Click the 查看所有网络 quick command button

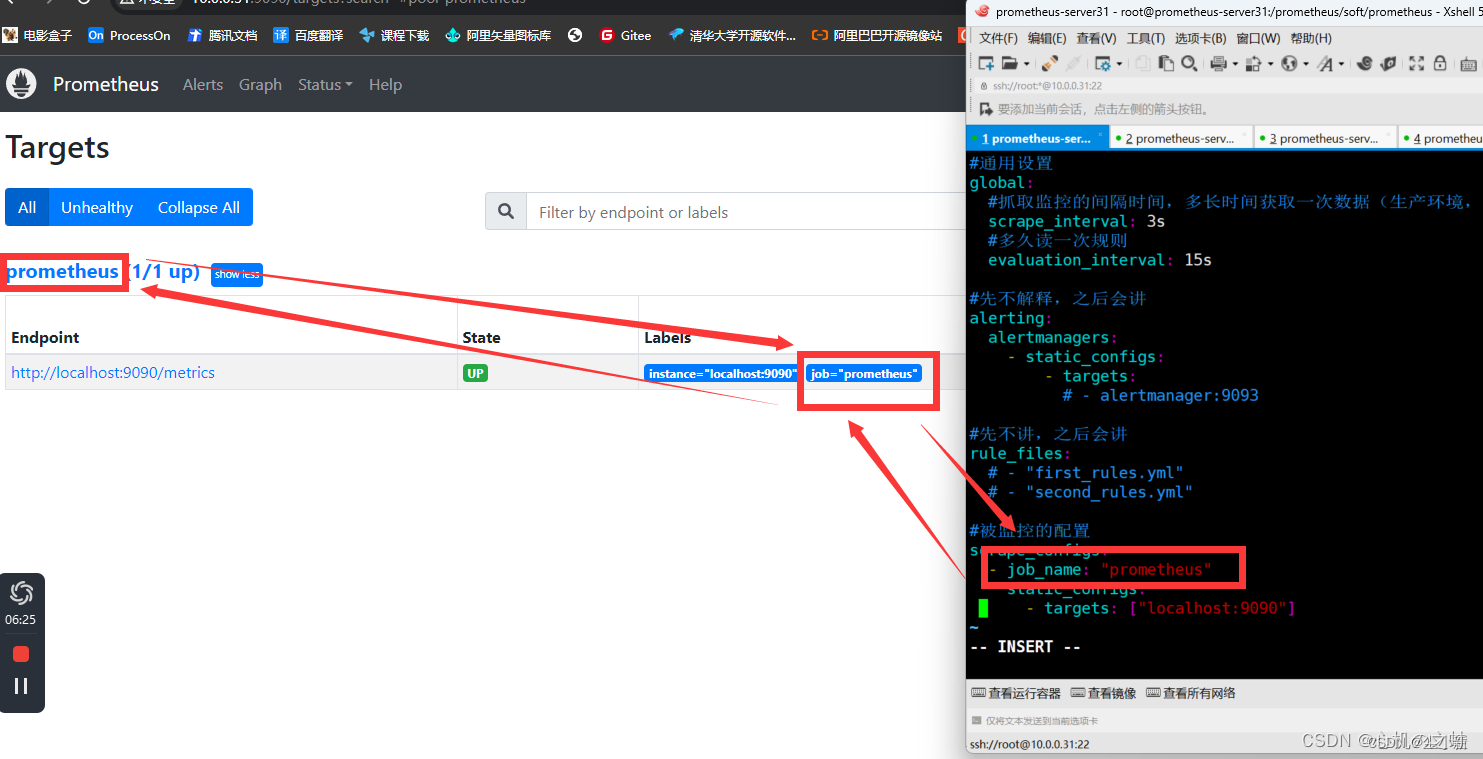pyautogui.click(x=1191, y=693)
